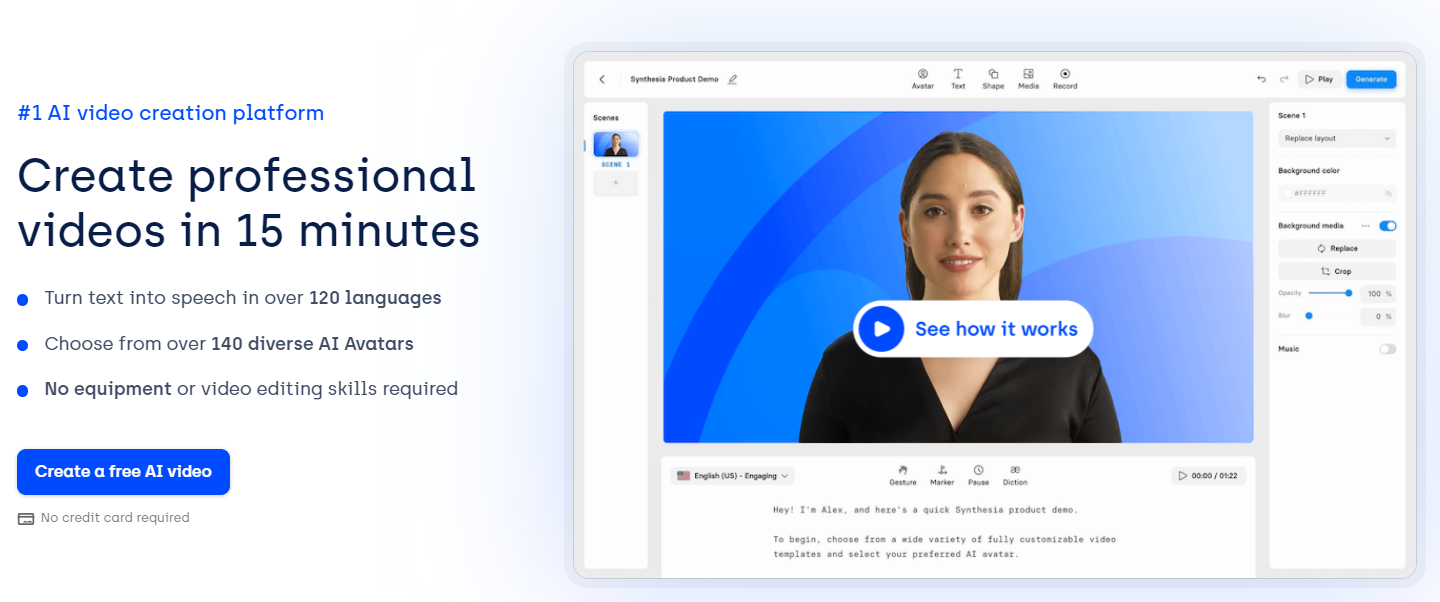The image size is (1440, 602).
Task: Click the hide icon in background color field
Action: pos(1388,193)
